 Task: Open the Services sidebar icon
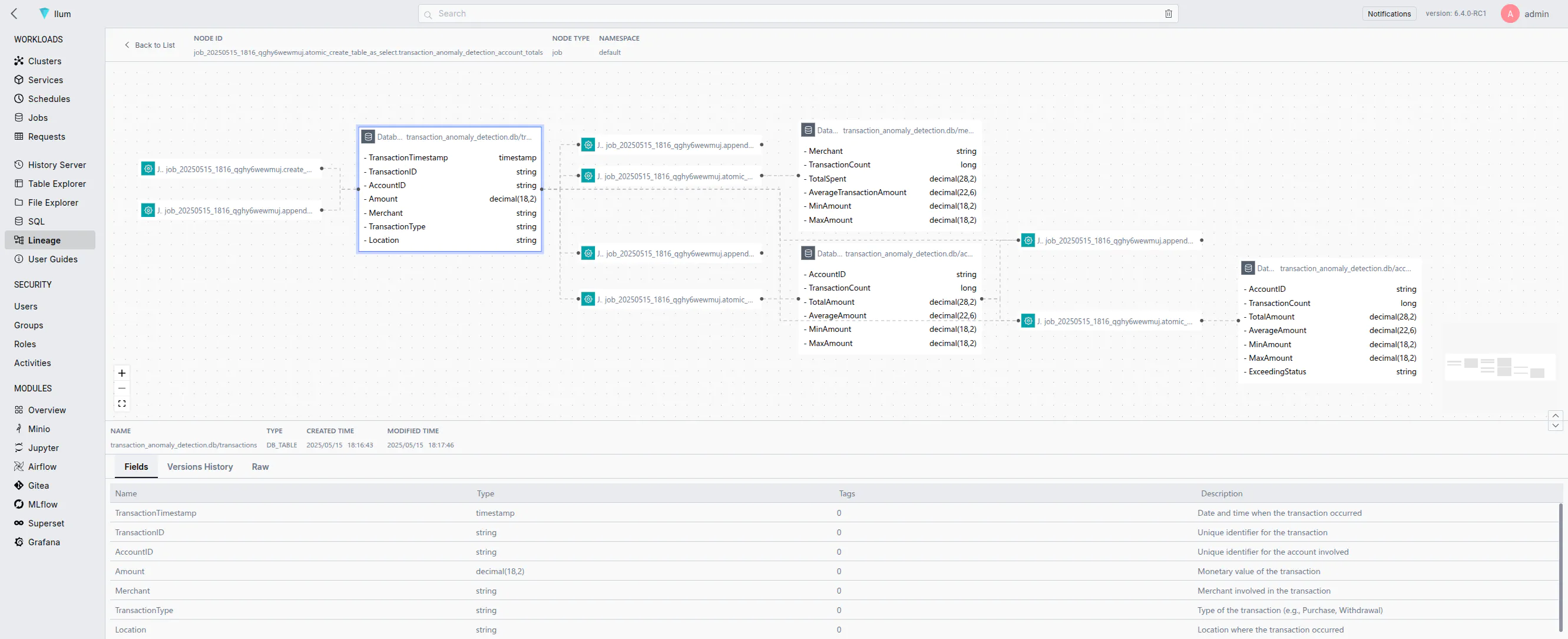tap(19, 80)
